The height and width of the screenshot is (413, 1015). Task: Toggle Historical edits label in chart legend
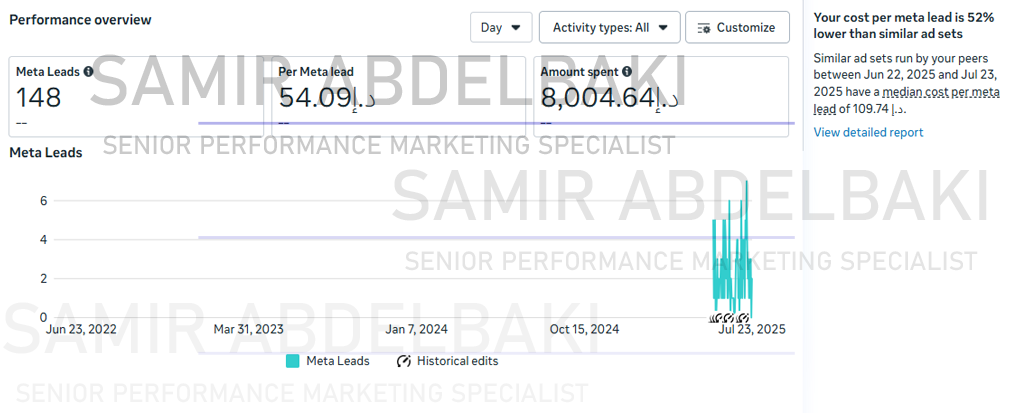[x=457, y=361]
